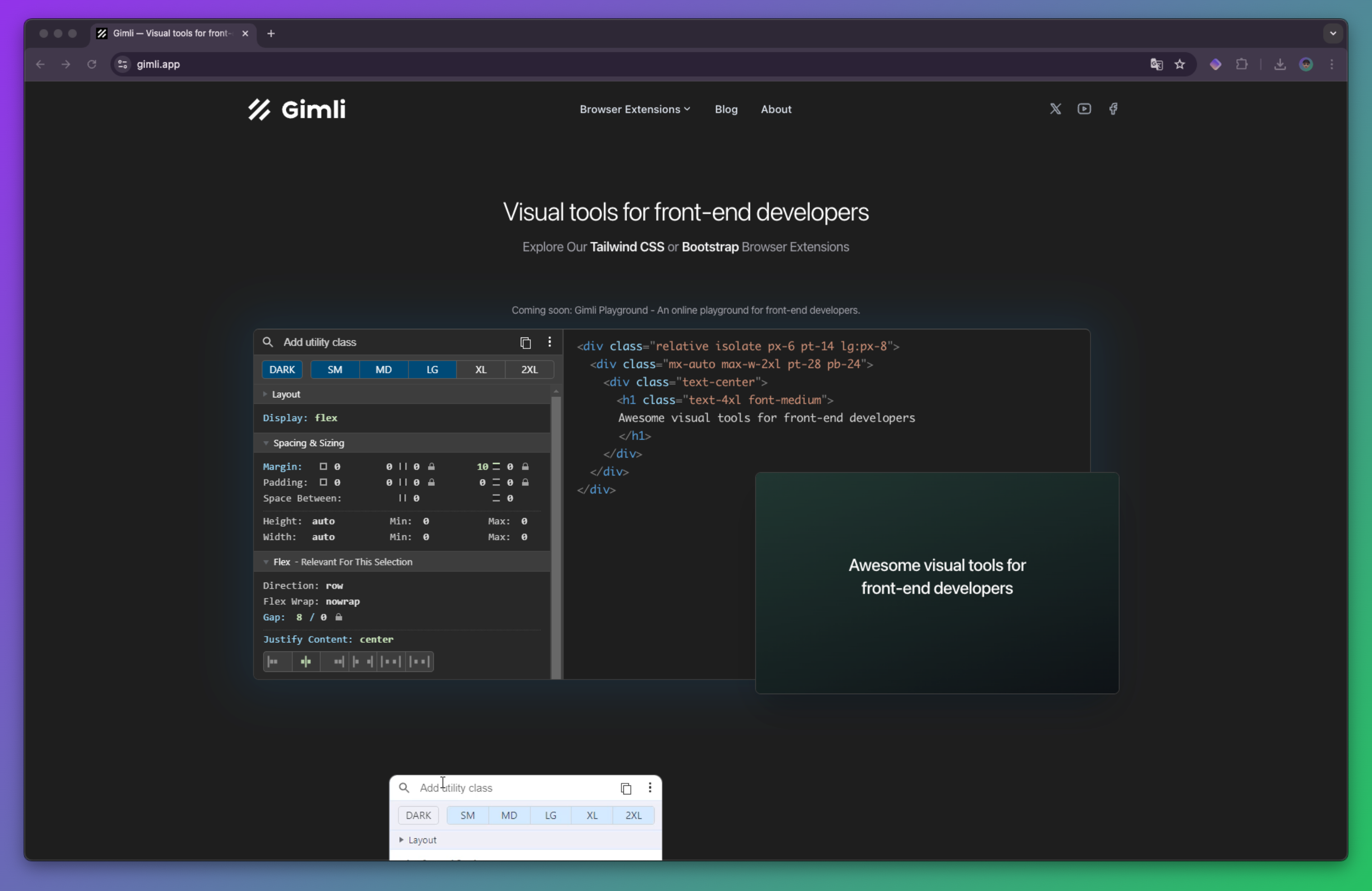Click the Display flex value
1372x891 pixels.
pos(326,418)
